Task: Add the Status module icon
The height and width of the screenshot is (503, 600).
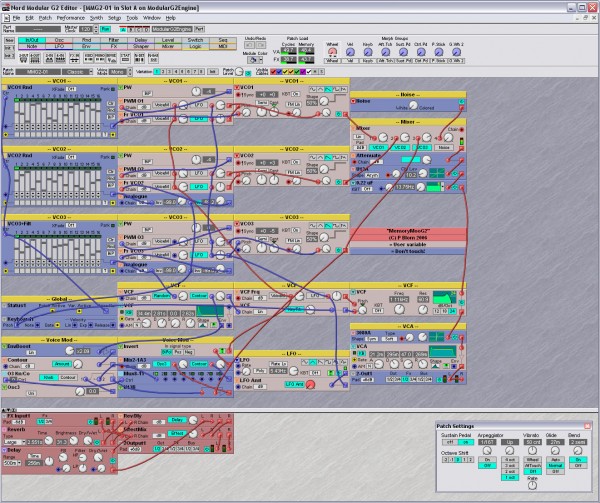Action: coord(126,58)
